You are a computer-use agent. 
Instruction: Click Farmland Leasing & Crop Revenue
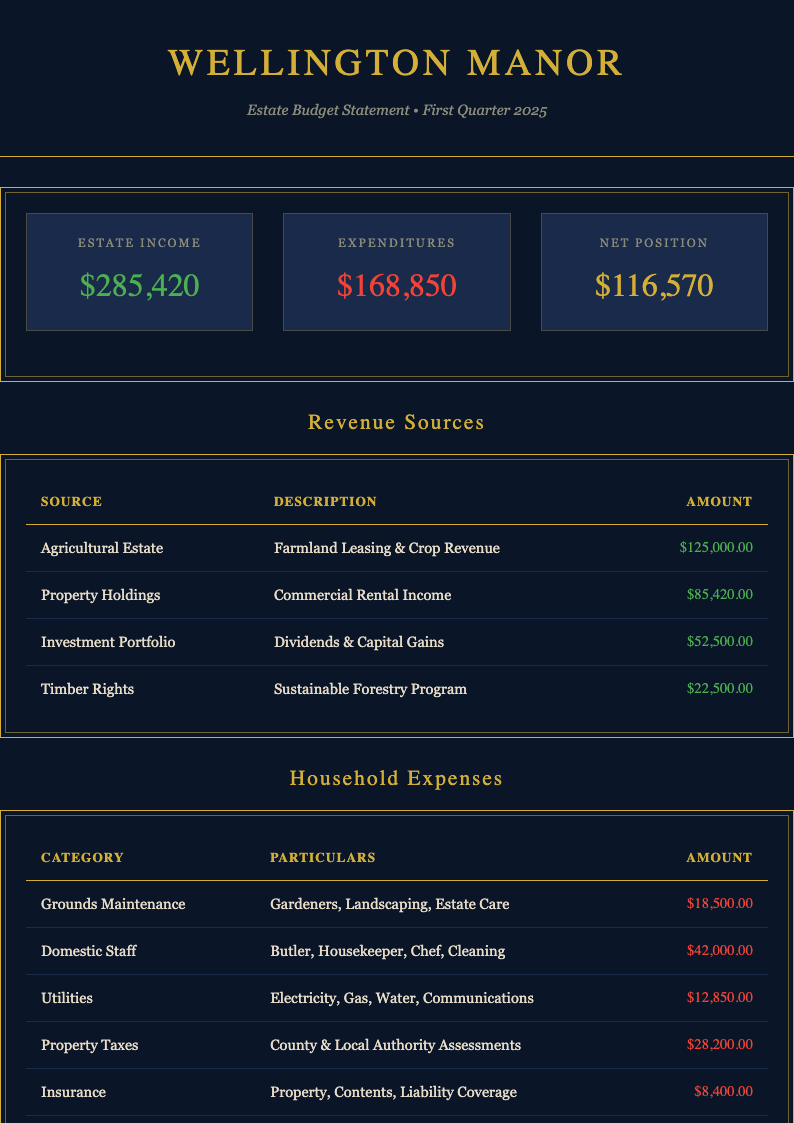[x=387, y=548]
